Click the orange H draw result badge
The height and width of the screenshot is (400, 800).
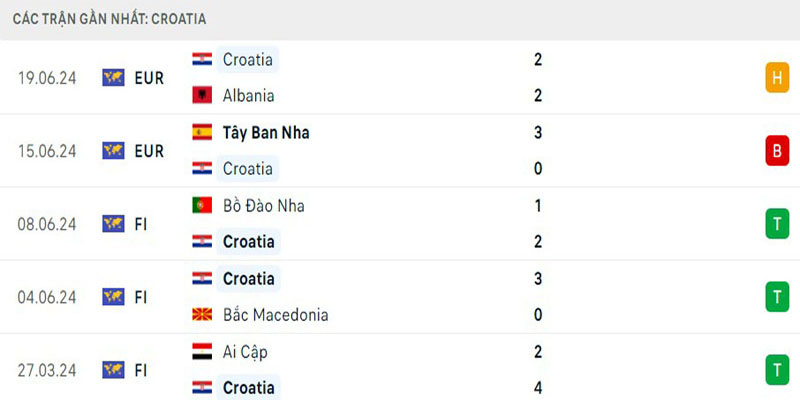(776, 77)
